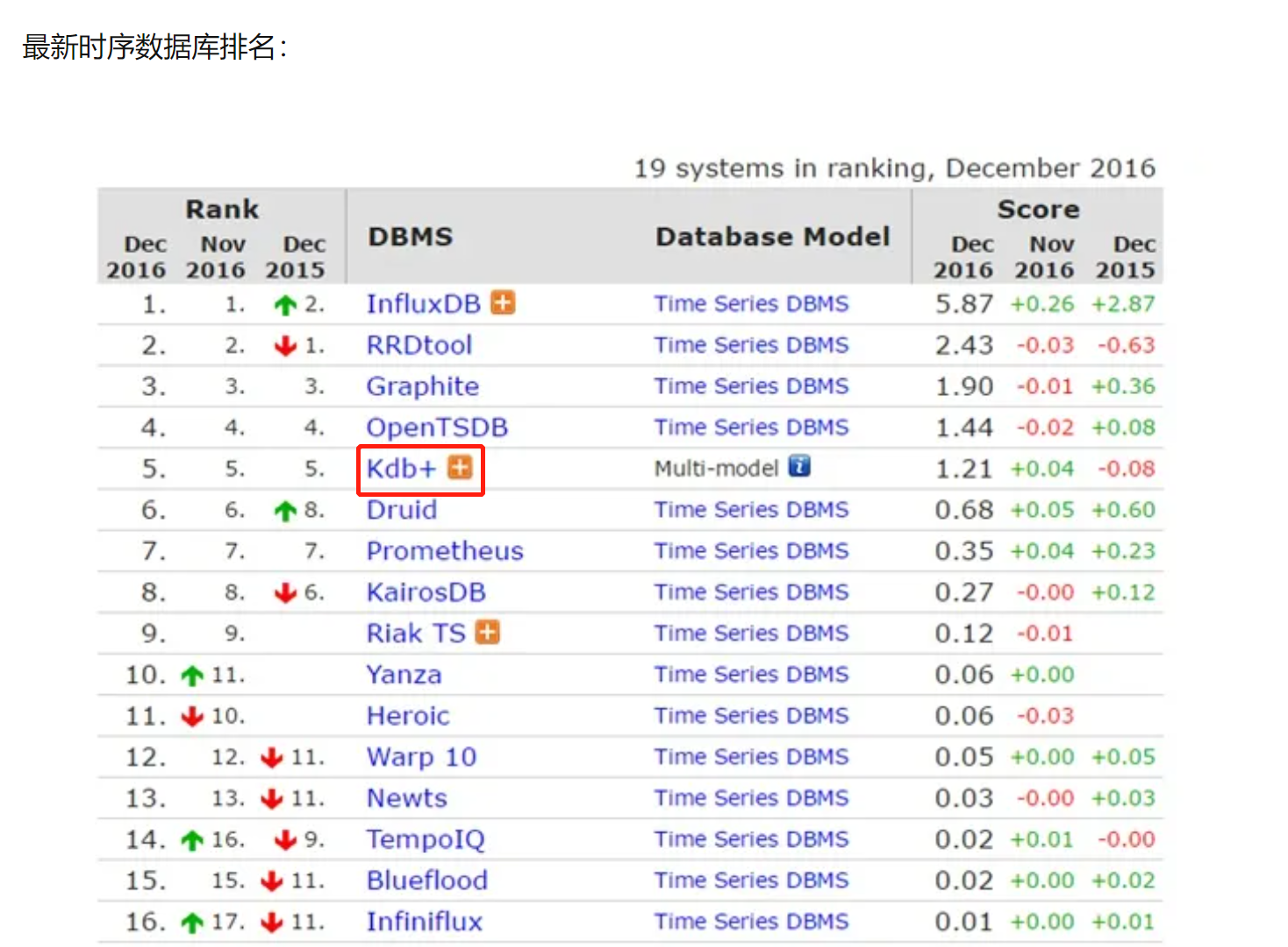Click the DBMS column header
The width and height of the screenshot is (1288, 947).
point(411,237)
